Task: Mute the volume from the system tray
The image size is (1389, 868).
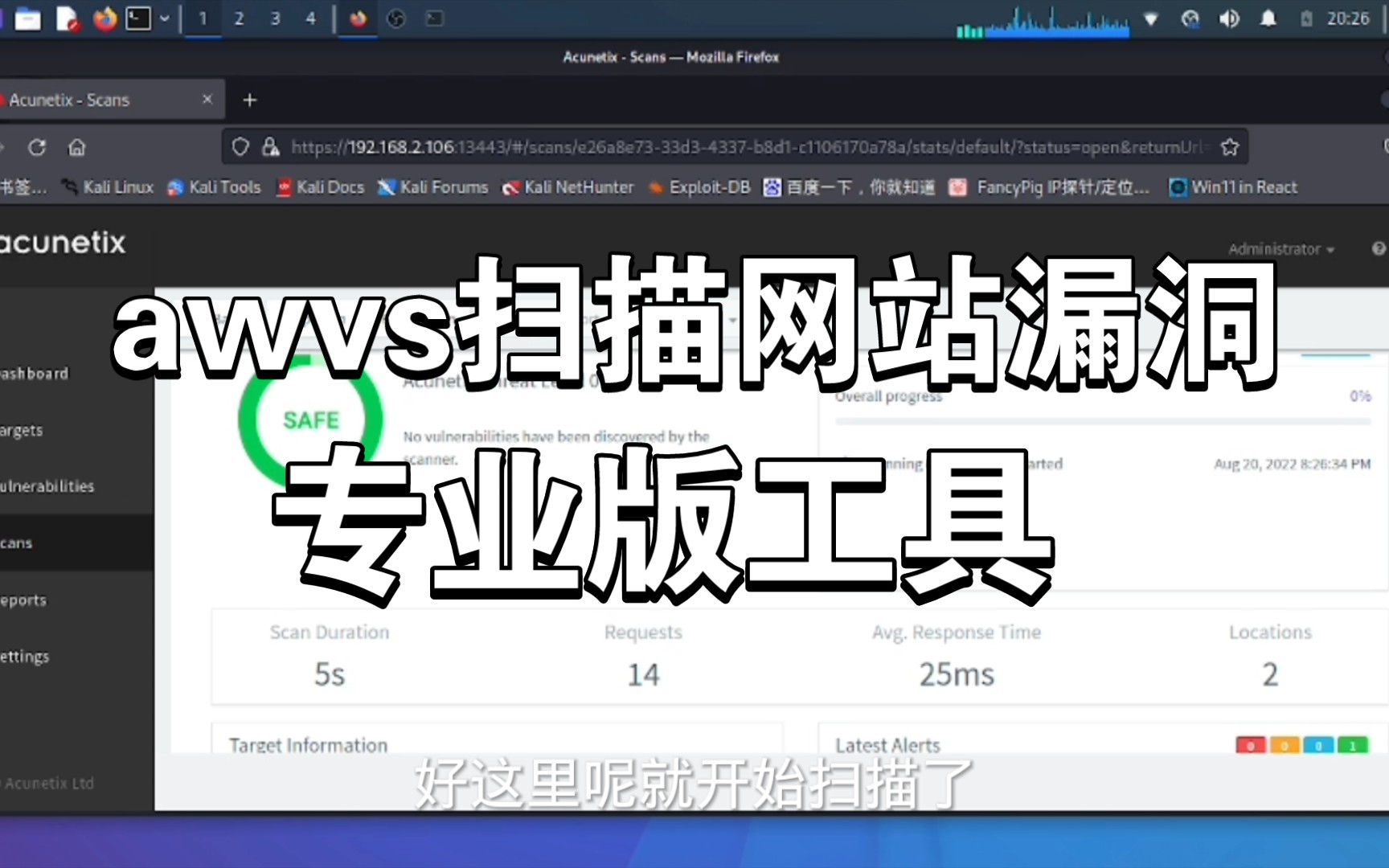Action: point(1228,18)
